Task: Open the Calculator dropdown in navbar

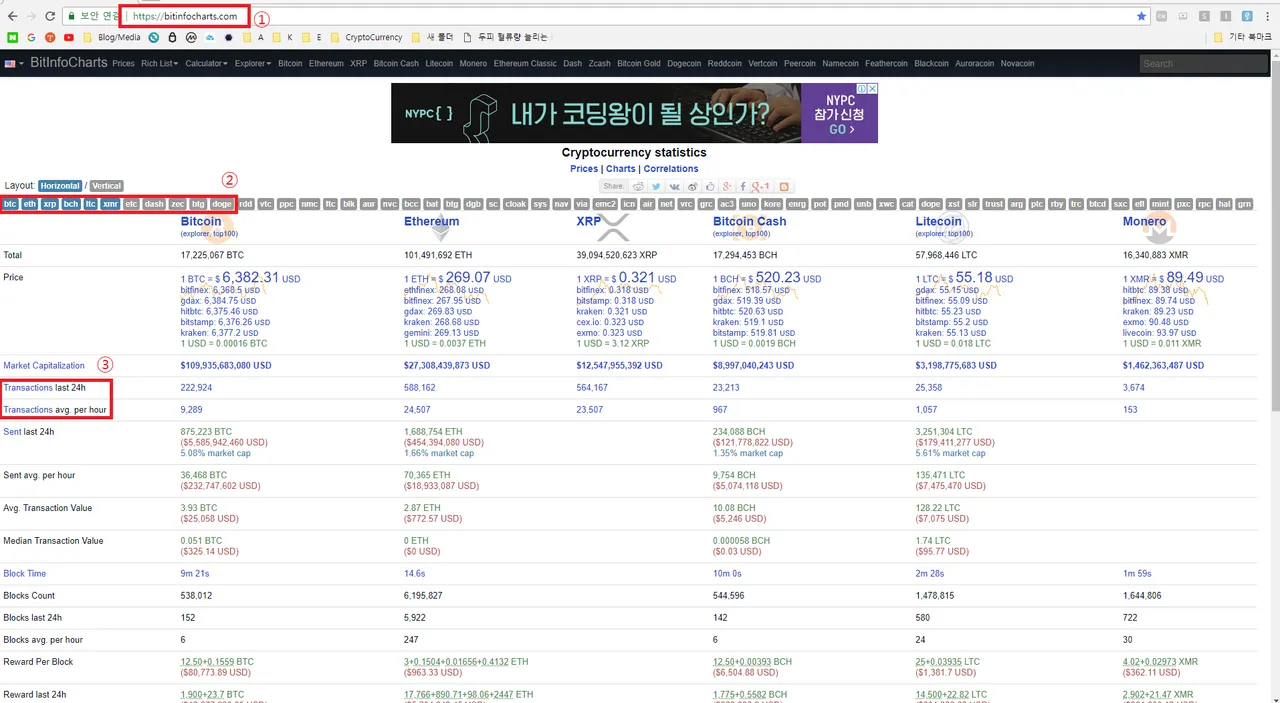Action: point(206,63)
